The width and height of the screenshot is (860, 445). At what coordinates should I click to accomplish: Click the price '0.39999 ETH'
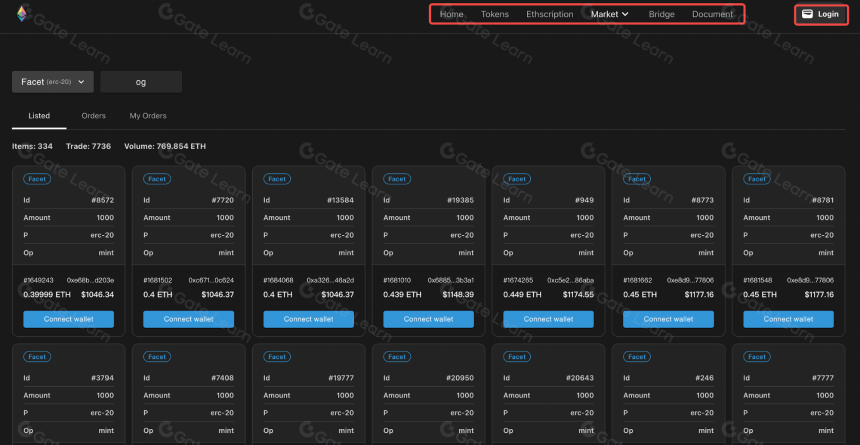[x=47, y=295]
